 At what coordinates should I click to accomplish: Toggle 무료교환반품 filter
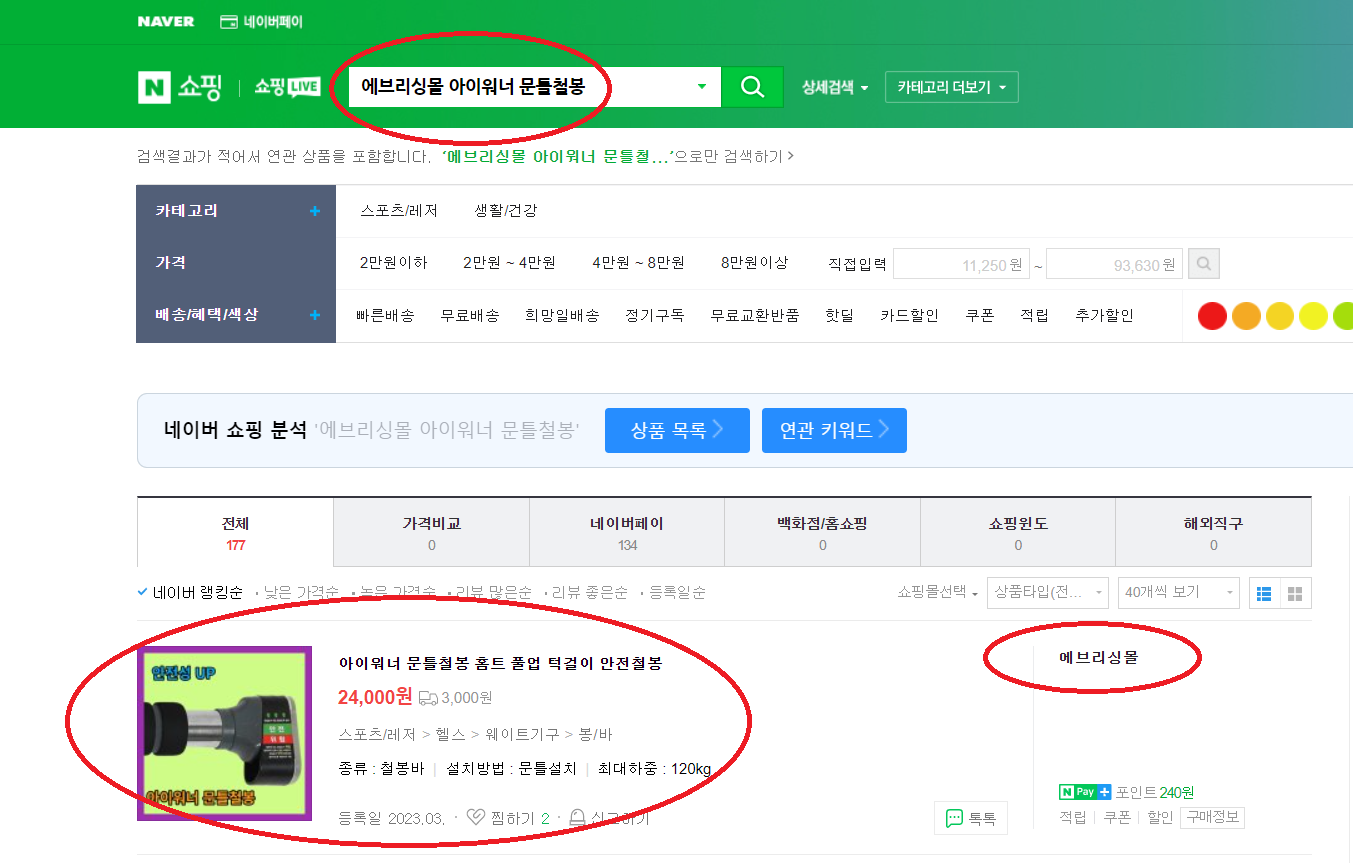(755, 315)
